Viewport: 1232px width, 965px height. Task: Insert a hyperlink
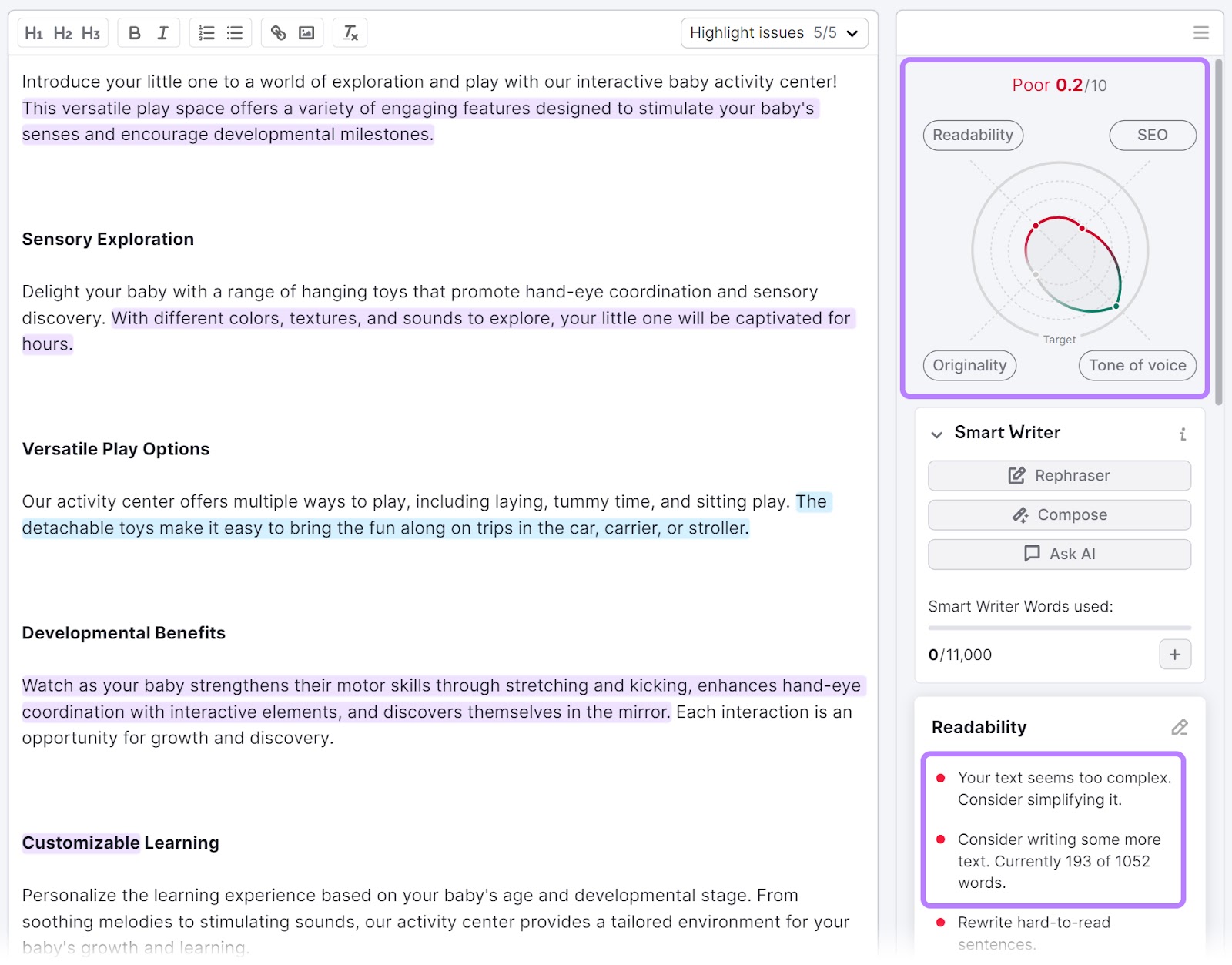(x=279, y=33)
